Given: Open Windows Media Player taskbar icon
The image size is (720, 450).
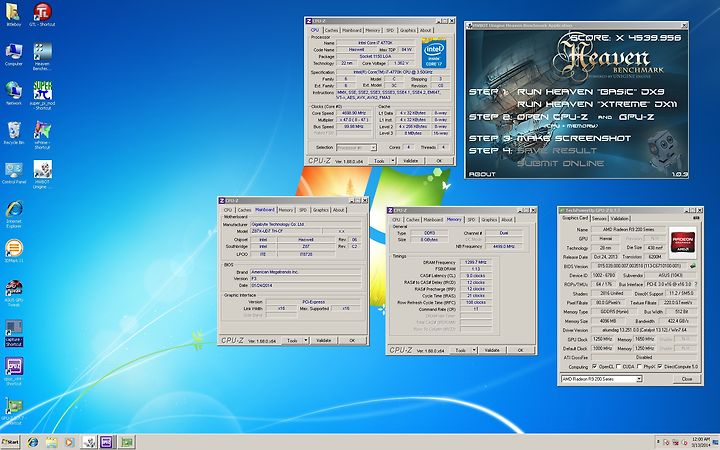Looking at the screenshot, I should click(x=69, y=442).
